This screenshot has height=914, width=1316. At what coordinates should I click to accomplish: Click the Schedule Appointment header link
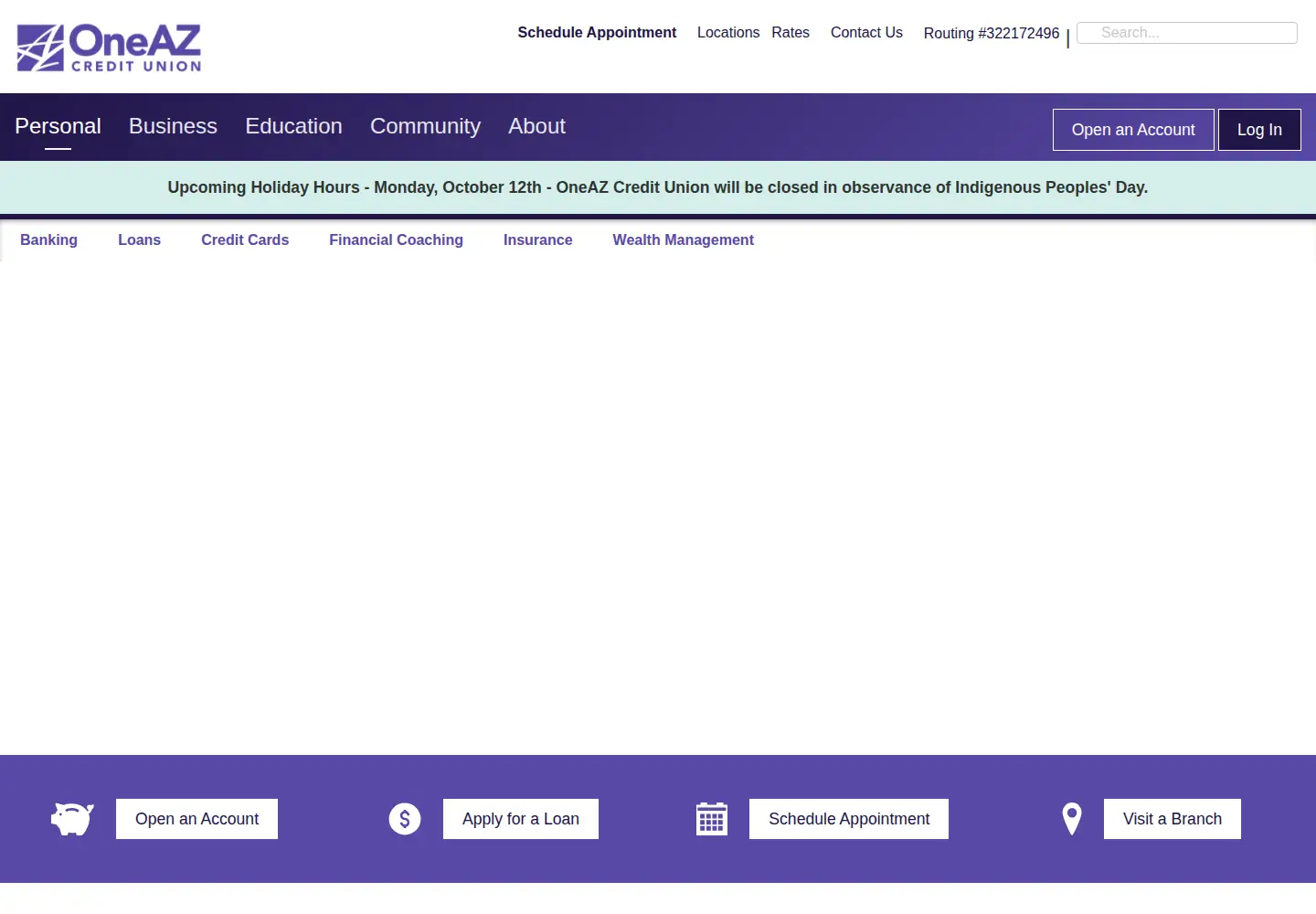597,32
